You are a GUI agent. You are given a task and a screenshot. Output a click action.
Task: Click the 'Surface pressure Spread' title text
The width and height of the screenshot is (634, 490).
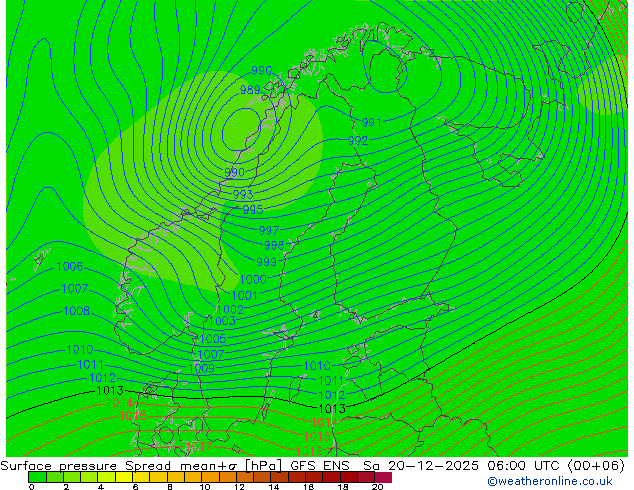pos(85,466)
